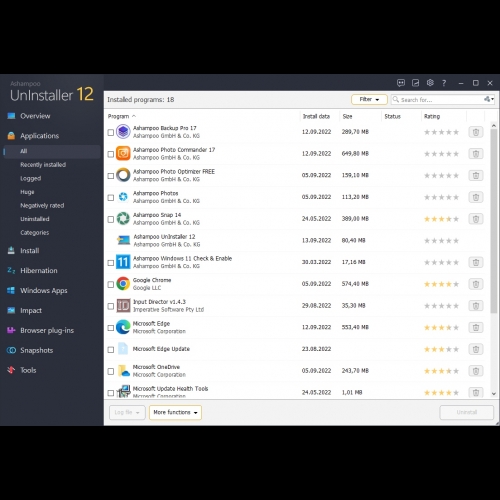500x500 pixels.
Task: Open settings gear icon
Action: [x=430, y=83]
